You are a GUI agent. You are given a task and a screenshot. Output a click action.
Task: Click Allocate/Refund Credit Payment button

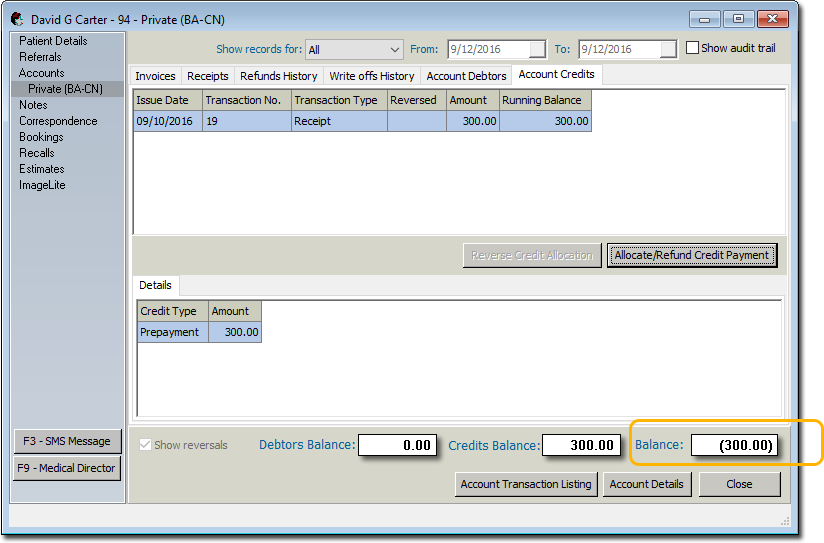692,255
